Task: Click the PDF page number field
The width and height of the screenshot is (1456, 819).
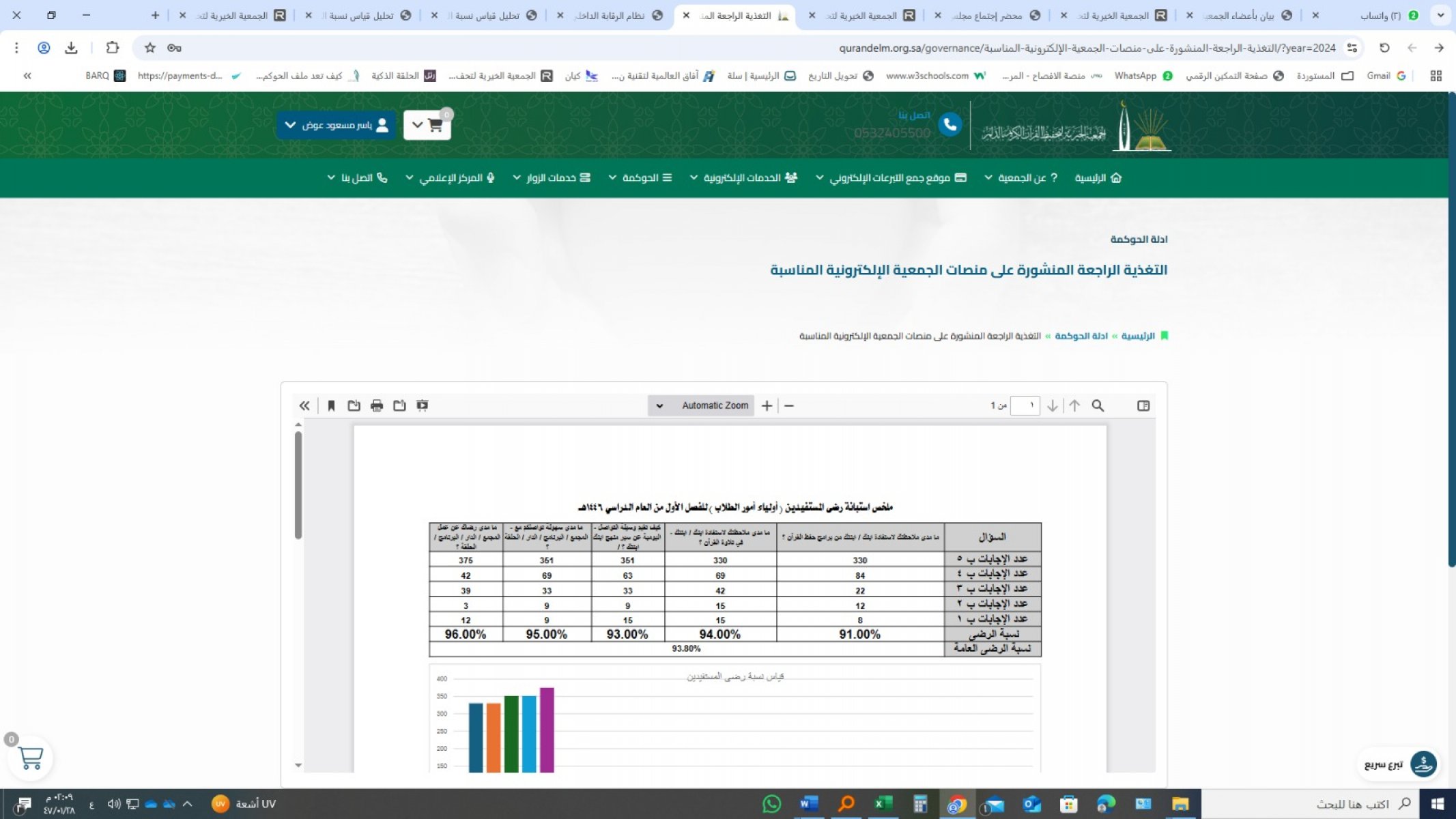Action: pos(1024,405)
